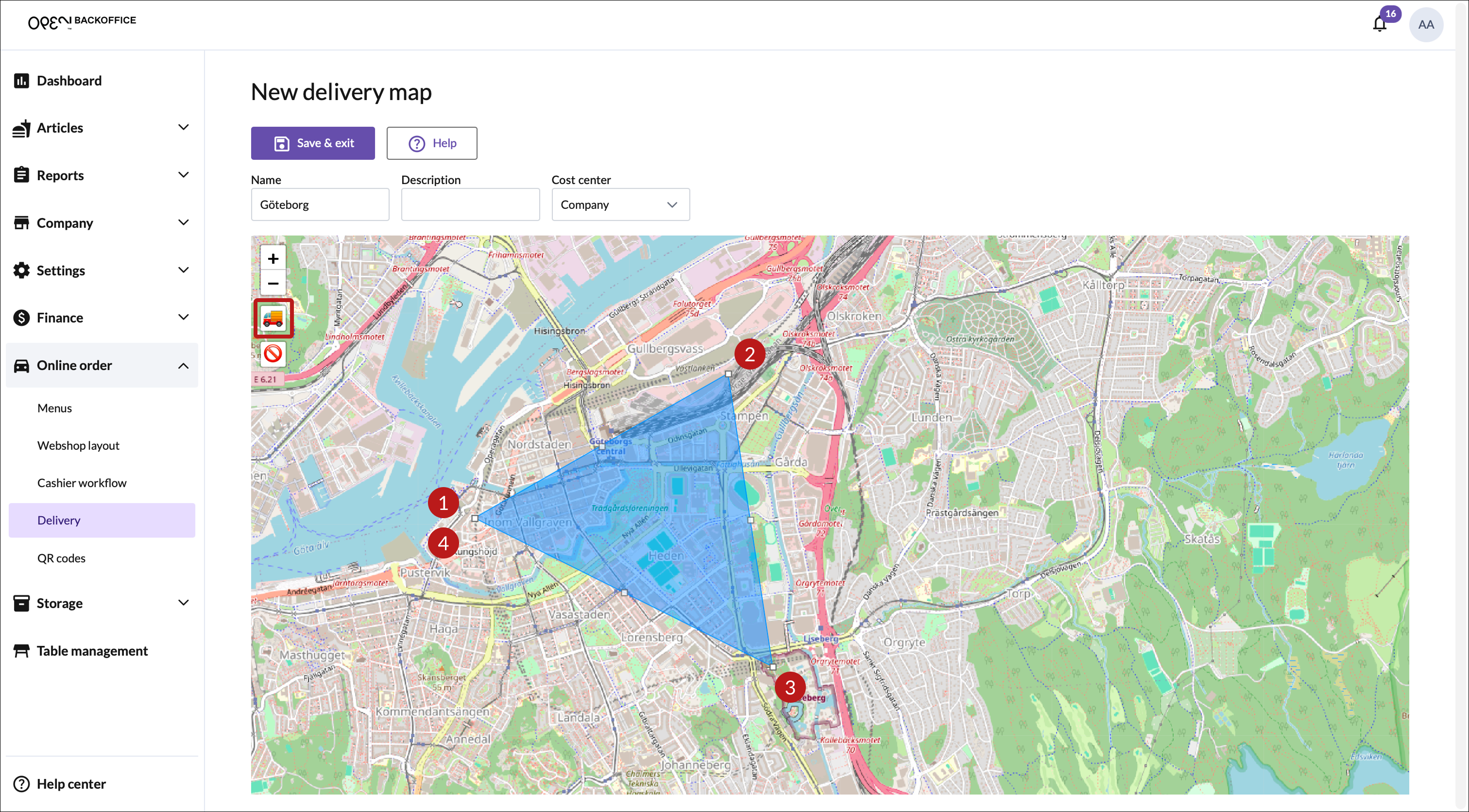Open Table management section
Image resolution: width=1469 pixels, height=812 pixels.
coord(92,651)
